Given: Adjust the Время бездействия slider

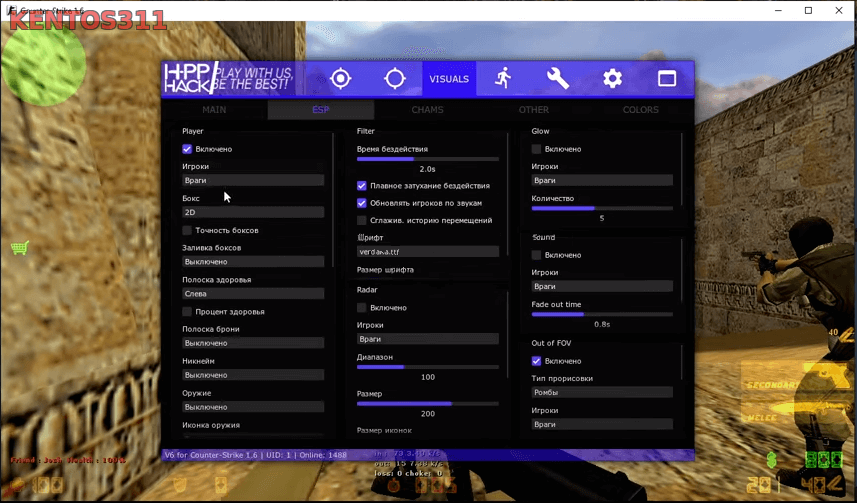Looking at the screenshot, I should click(x=427, y=159).
